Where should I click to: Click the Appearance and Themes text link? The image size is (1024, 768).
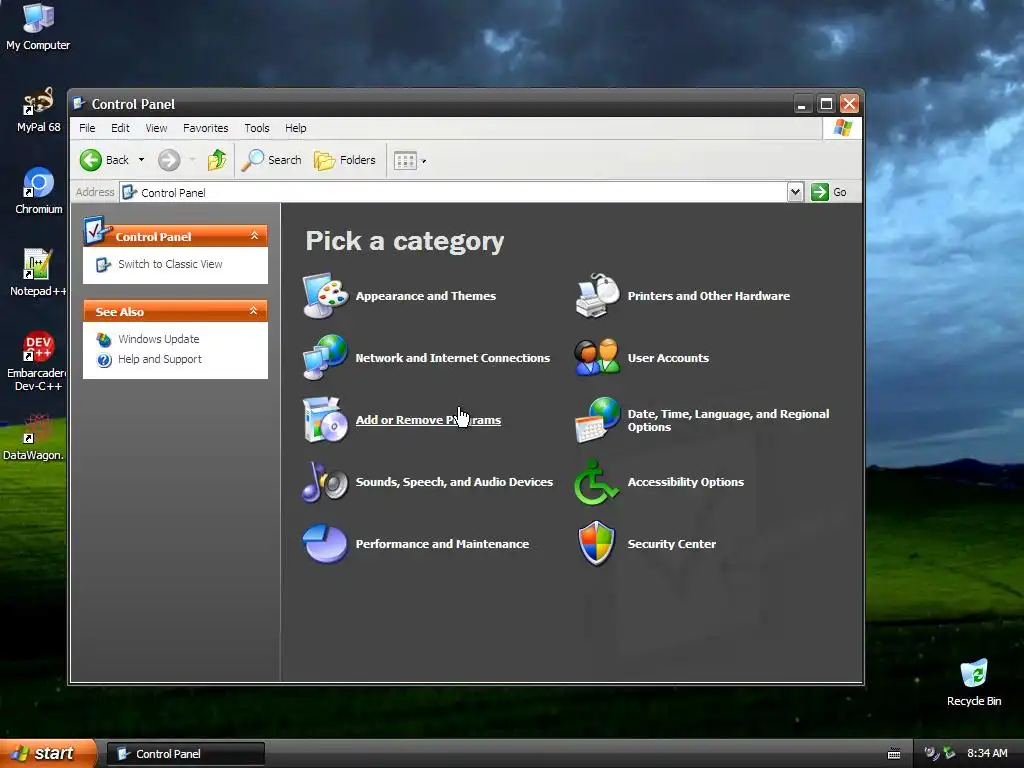(426, 296)
